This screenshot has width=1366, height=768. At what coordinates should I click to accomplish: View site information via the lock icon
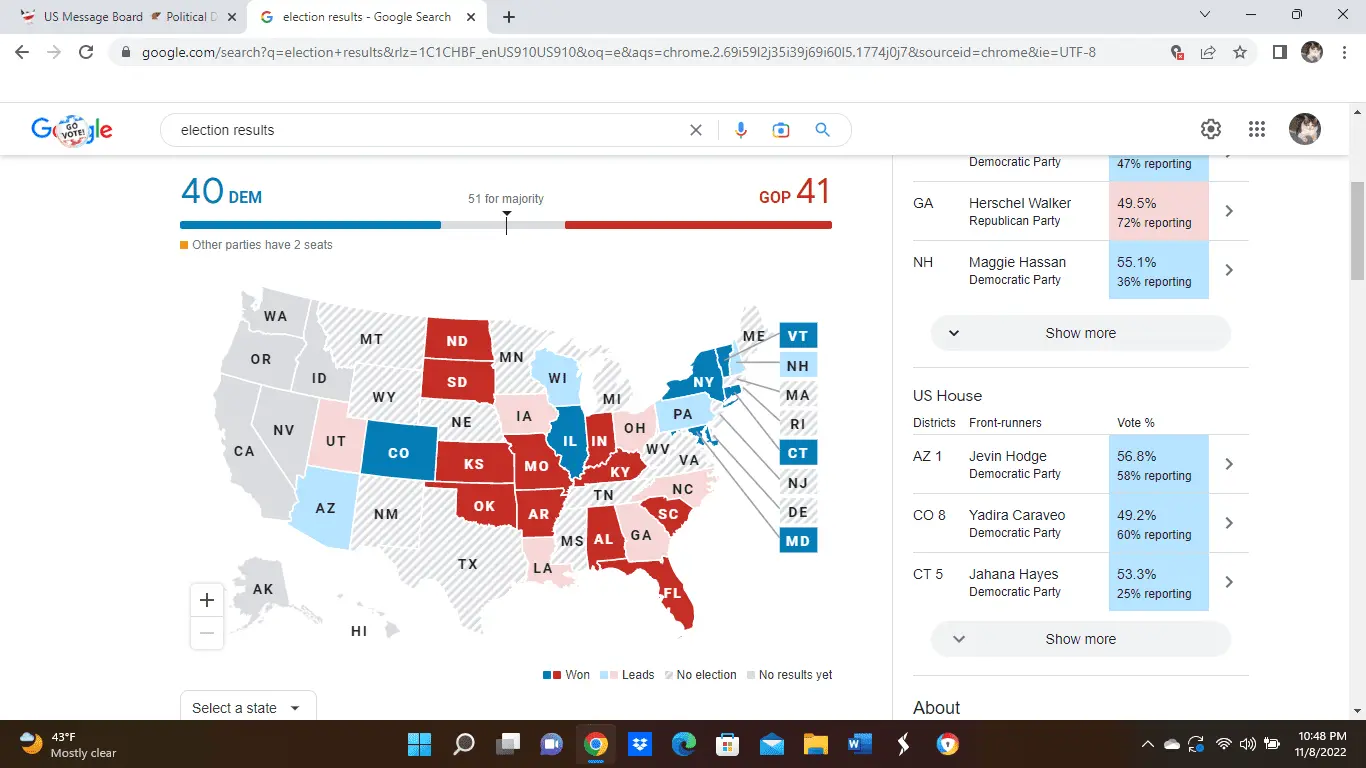pyautogui.click(x=125, y=52)
